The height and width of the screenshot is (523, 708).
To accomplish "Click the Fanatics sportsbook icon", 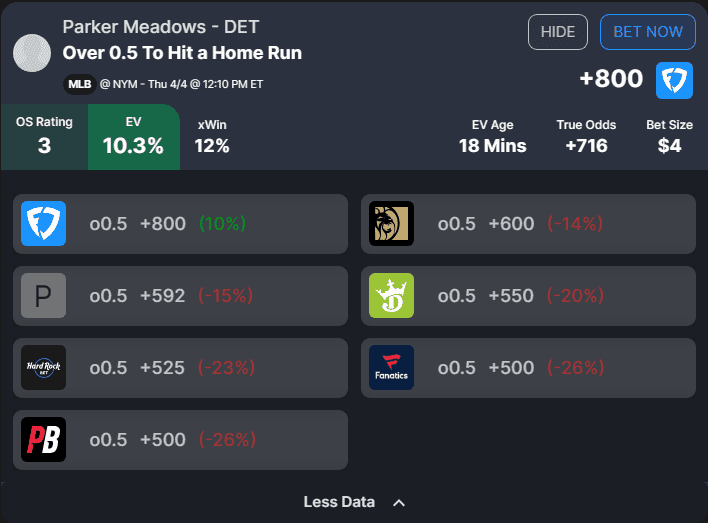I will (391, 367).
